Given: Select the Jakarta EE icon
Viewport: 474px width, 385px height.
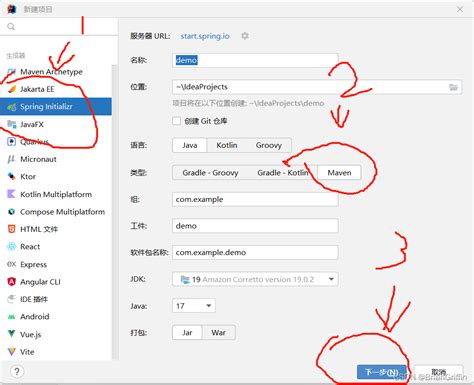Looking at the screenshot, I should point(12,89).
